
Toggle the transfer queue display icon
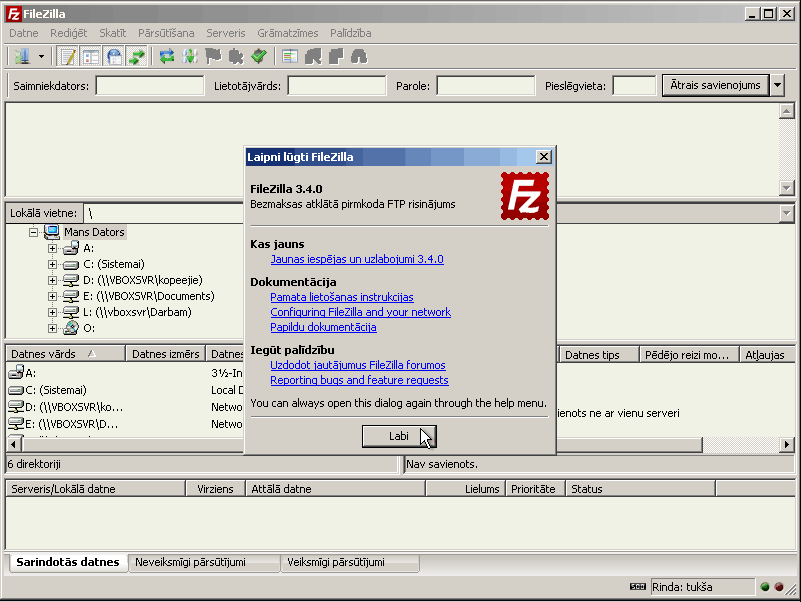(137, 56)
